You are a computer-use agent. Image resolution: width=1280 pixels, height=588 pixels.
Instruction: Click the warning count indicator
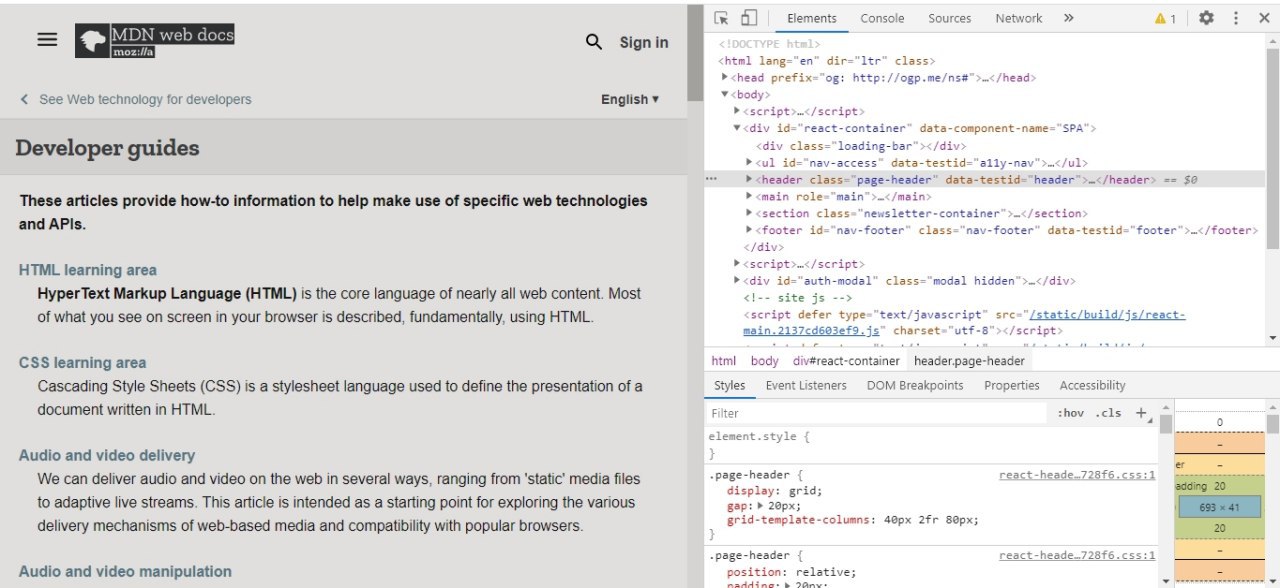(1165, 18)
